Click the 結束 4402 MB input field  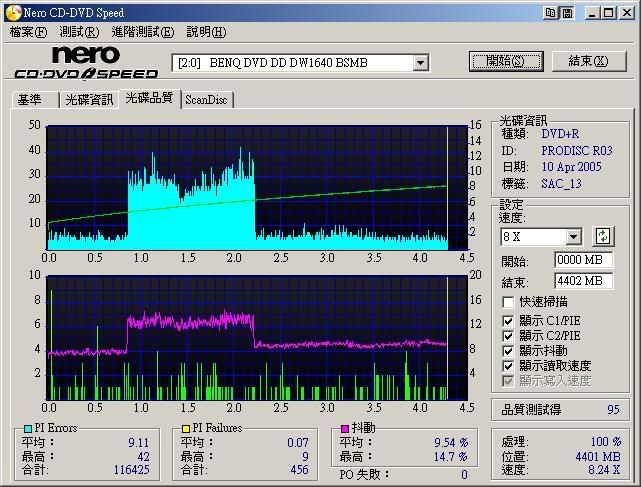[583, 281]
